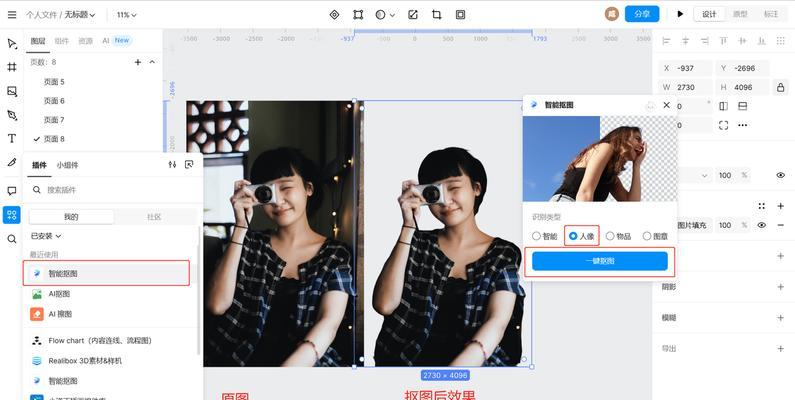Toggle layer visibility eye icon

tap(780, 175)
